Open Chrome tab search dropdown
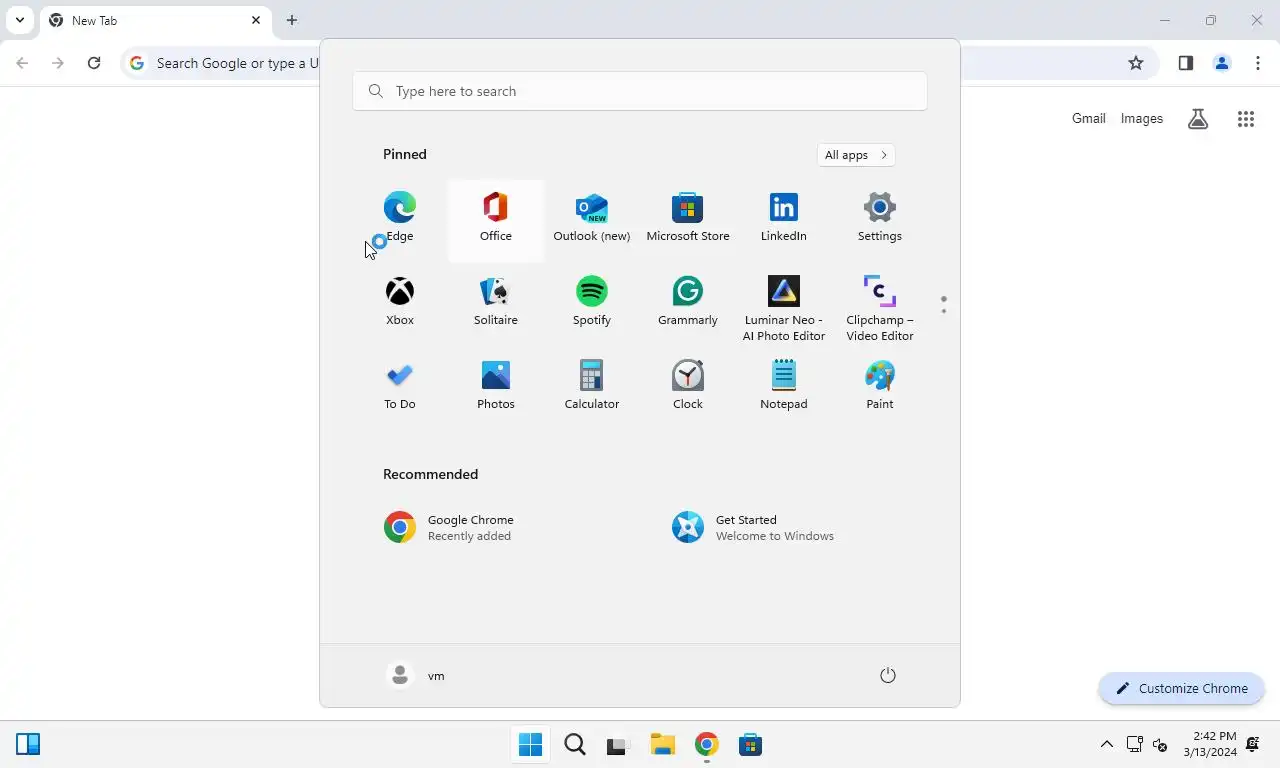The height and width of the screenshot is (768, 1280). tap(19, 20)
